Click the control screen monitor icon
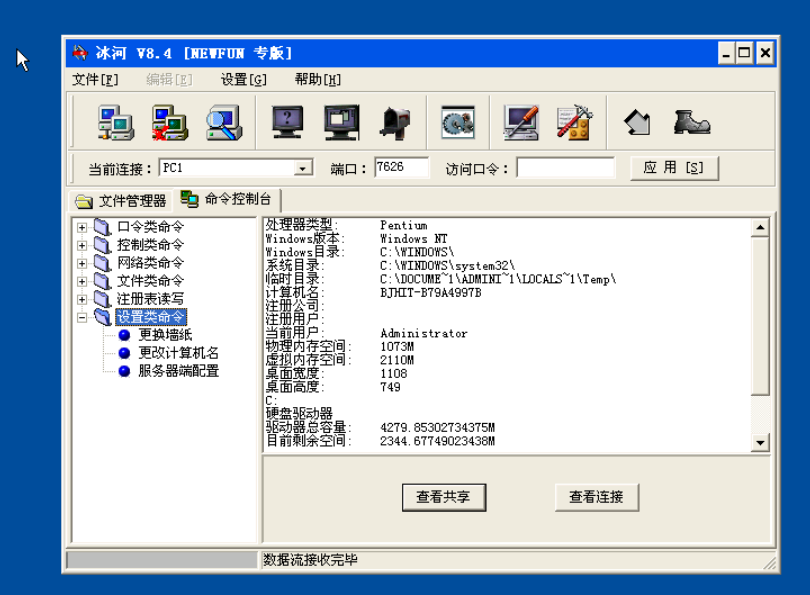The height and width of the screenshot is (595, 810). point(341,123)
